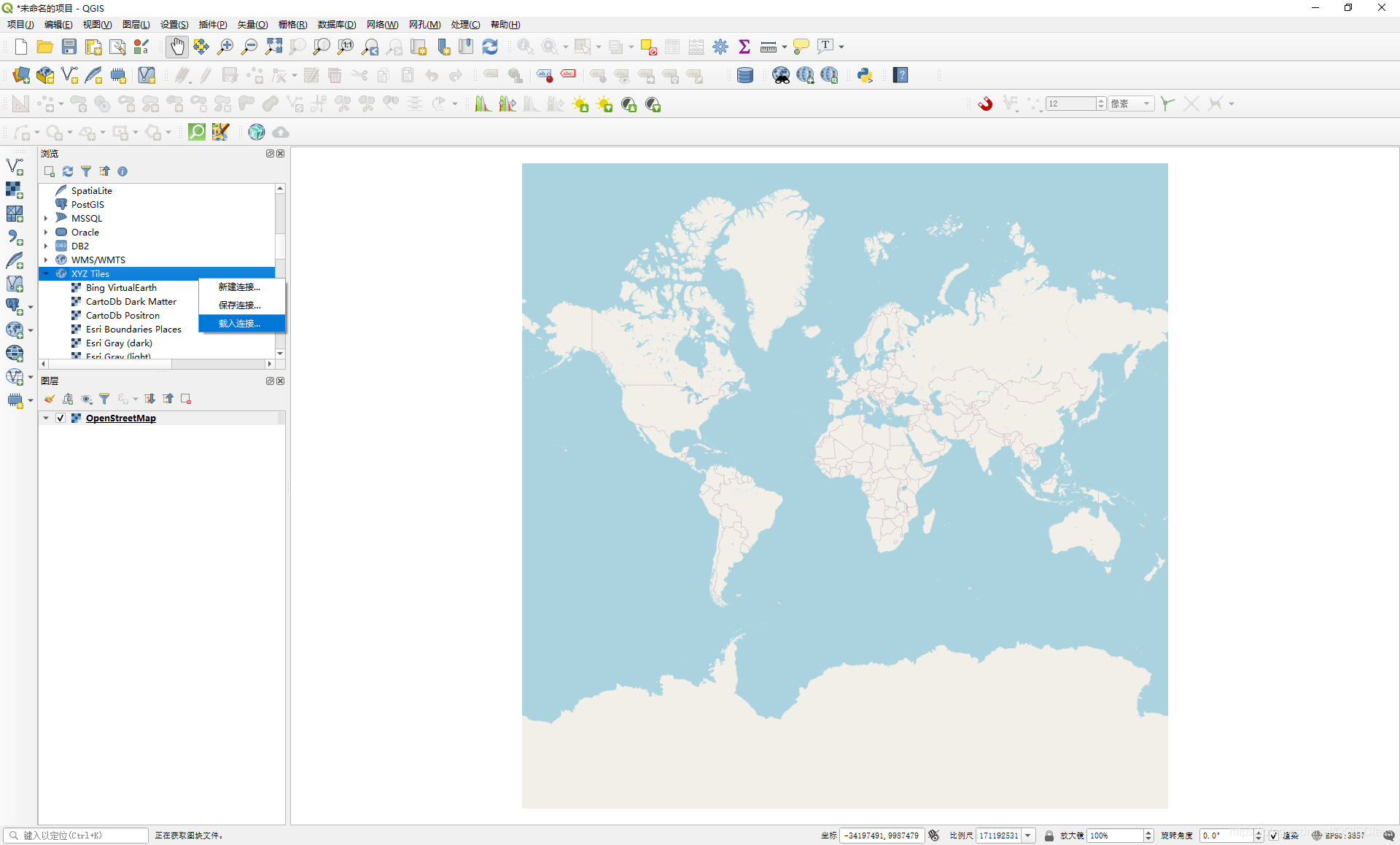The width and height of the screenshot is (1400, 845).
Task: Expand the DB2 browser node
Action: 46,246
